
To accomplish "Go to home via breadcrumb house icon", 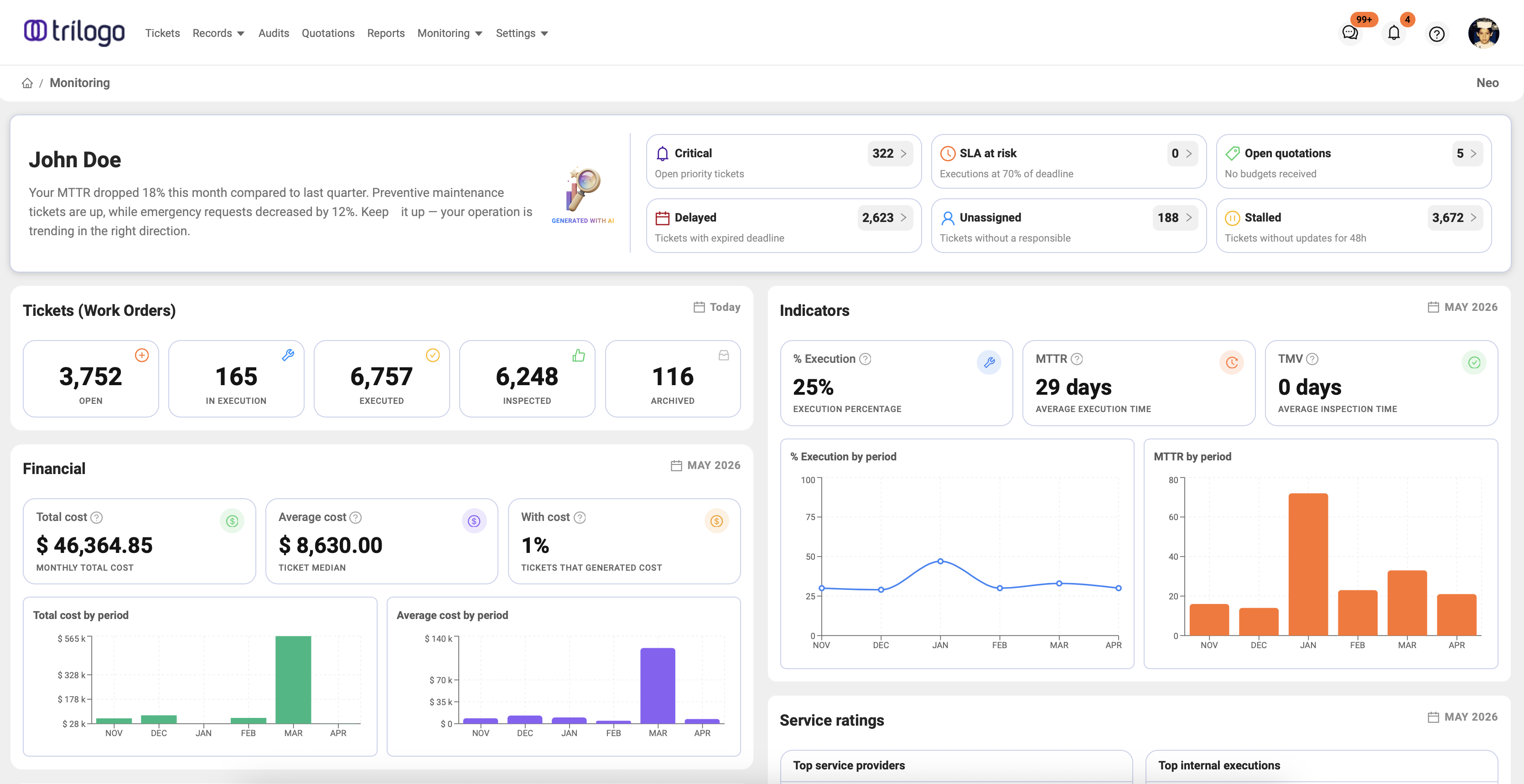I will [27, 83].
